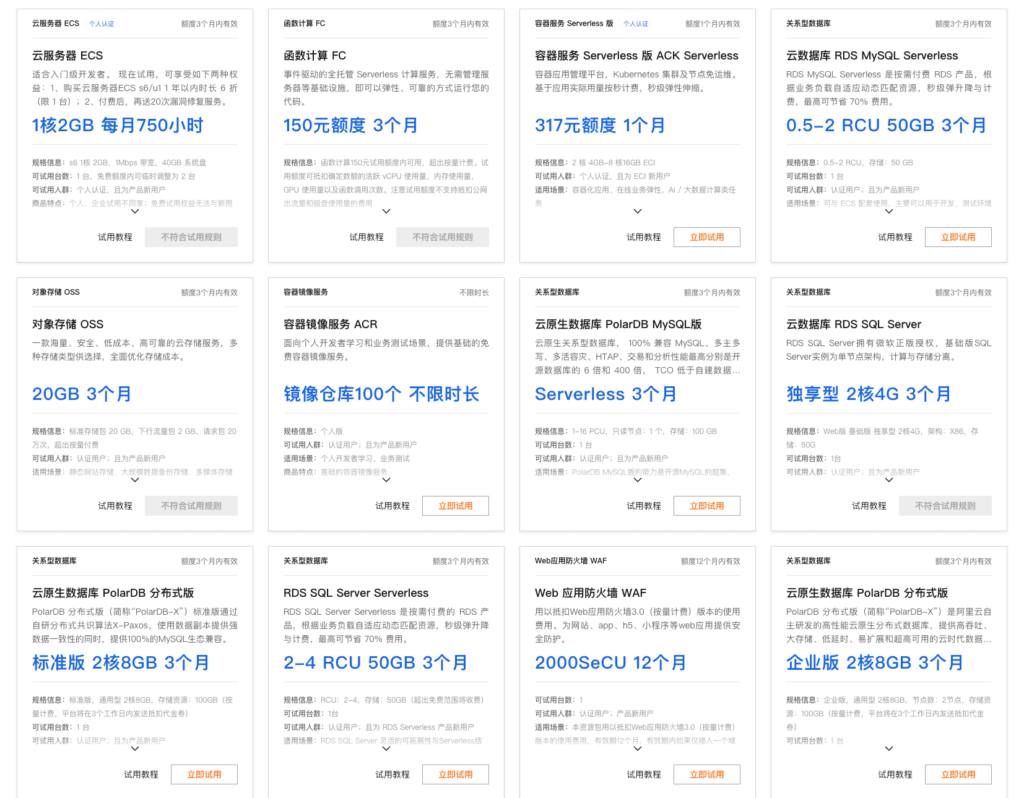Go to 试用教程 for 云数据库 RDS SQL Server
Viewport: 1024px width, 798px height.
pos(869,505)
